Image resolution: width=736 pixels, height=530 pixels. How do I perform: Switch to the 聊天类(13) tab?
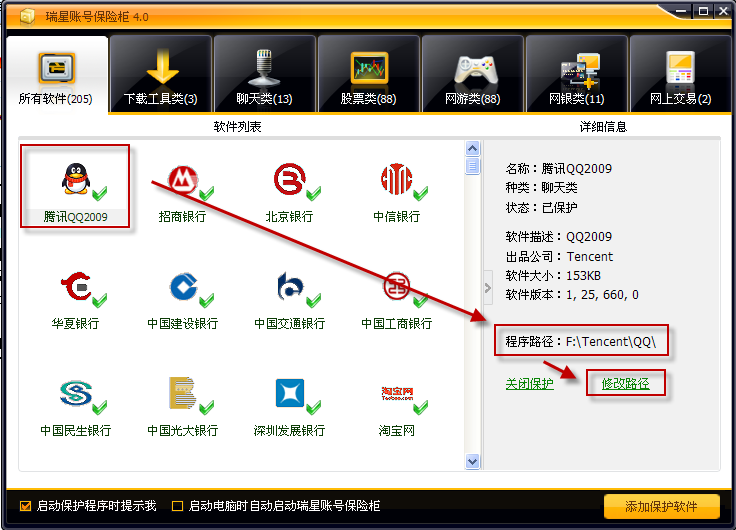pos(264,74)
